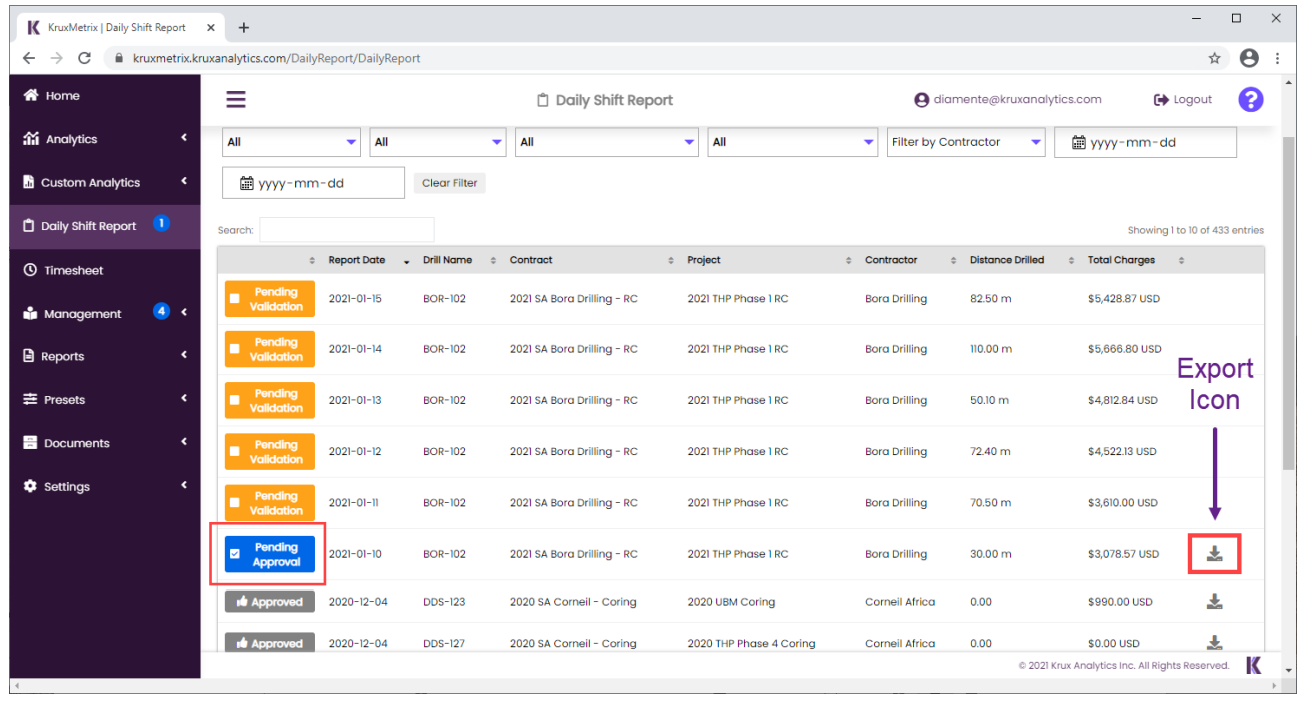Expand the Management submenu chevron
1305x703 pixels.
pyautogui.click(x=184, y=312)
